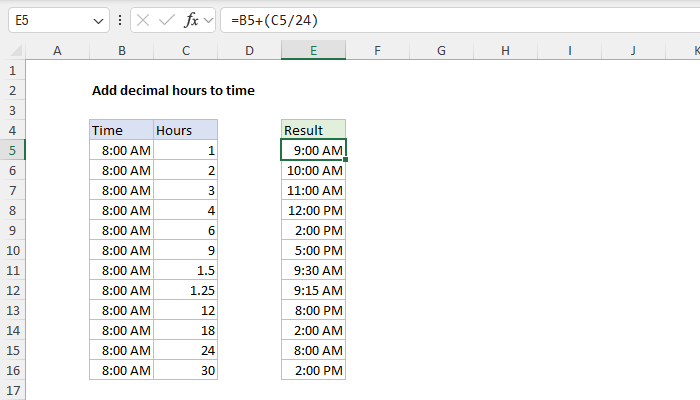Click the 'Result' header cell
This screenshot has width=700, height=400.
313,130
